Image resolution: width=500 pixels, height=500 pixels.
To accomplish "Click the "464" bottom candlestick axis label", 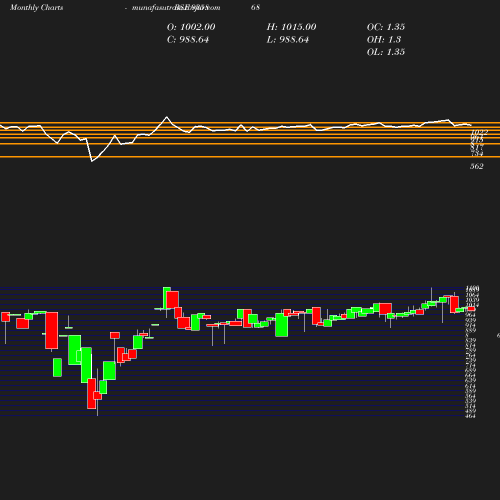I will 471,416.
